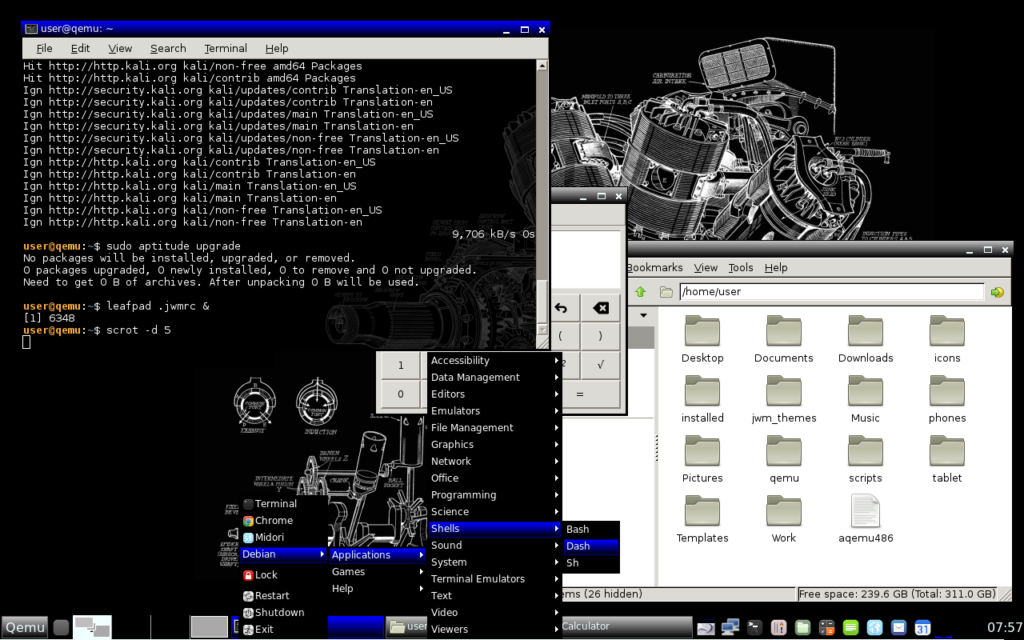
Task: Click the Qemu start button on taskbar
Action: 25,627
